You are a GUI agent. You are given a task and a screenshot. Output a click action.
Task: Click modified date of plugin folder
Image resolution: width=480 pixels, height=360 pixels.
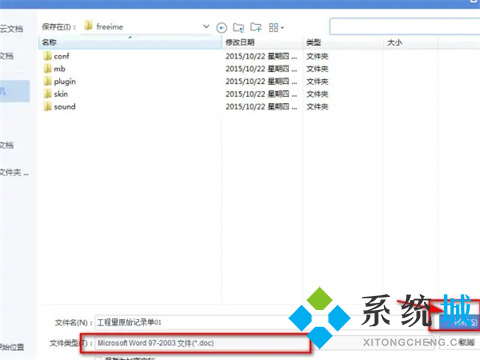(261, 82)
